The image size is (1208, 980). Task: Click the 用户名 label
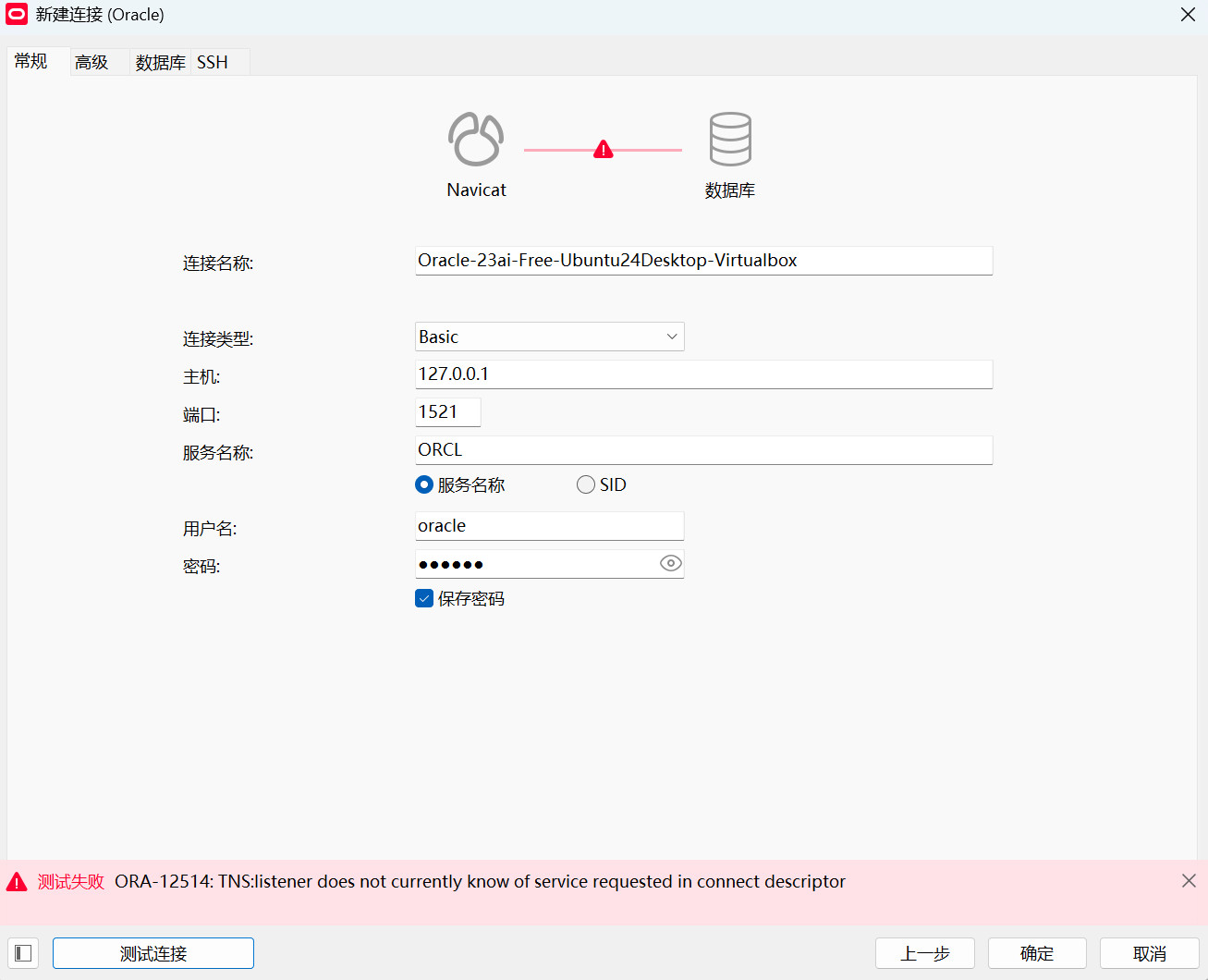pyautogui.click(x=210, y=529)
